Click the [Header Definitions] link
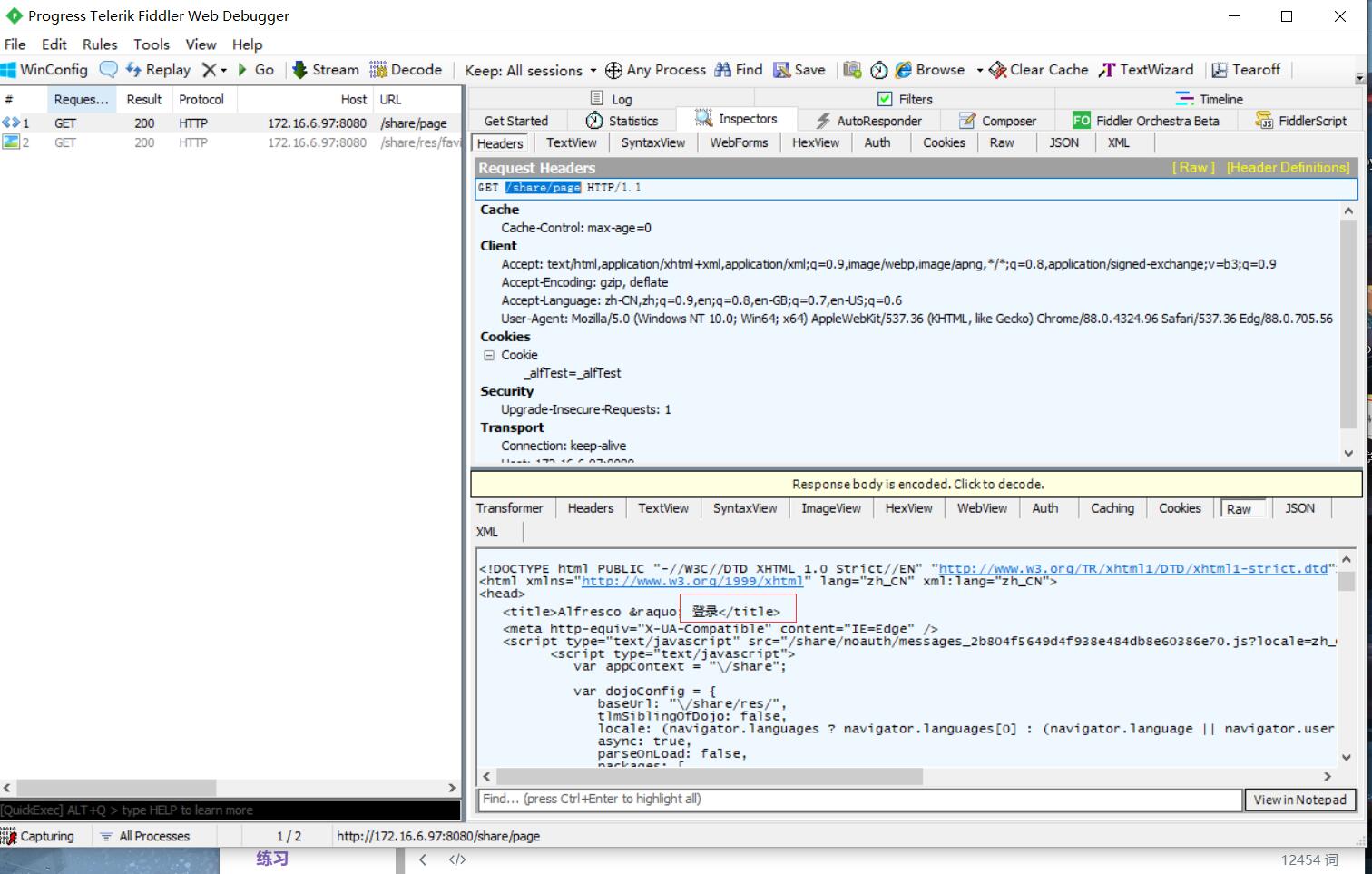Screen dimensions: 1372x874 [x=1289, y=168]
